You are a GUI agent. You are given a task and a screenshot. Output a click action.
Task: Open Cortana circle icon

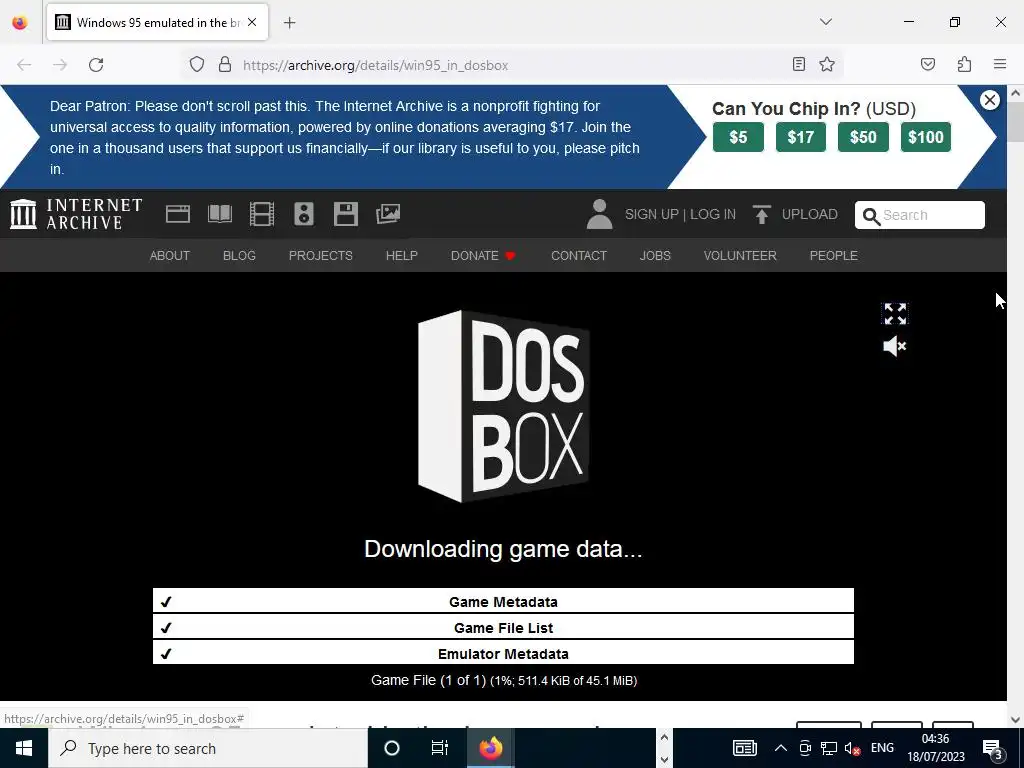pos(392,748)
